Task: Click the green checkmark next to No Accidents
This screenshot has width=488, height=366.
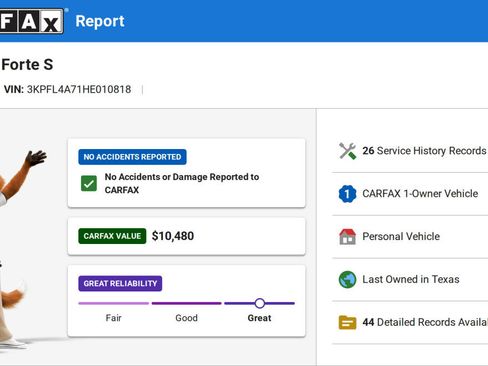Action: 89,183
